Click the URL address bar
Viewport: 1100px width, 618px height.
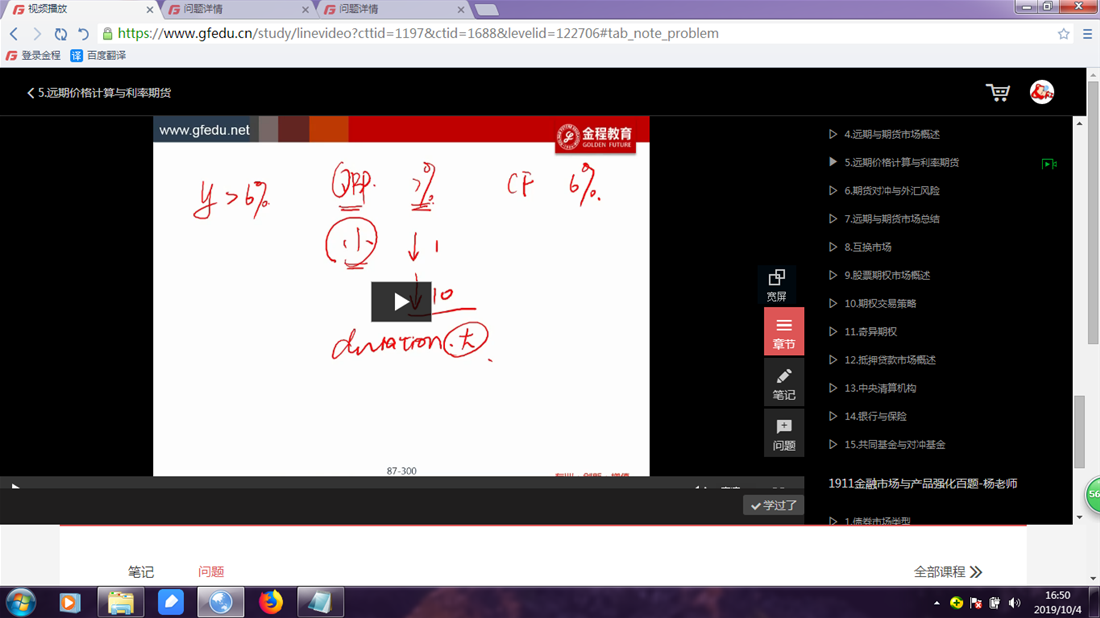[x=417, y=34]
